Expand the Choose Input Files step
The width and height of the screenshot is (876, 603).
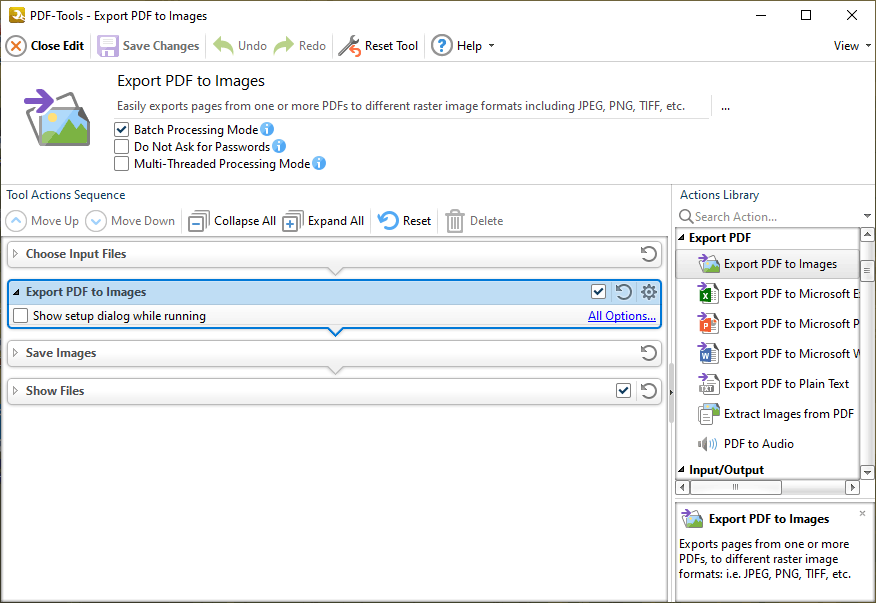click(17, 254)
